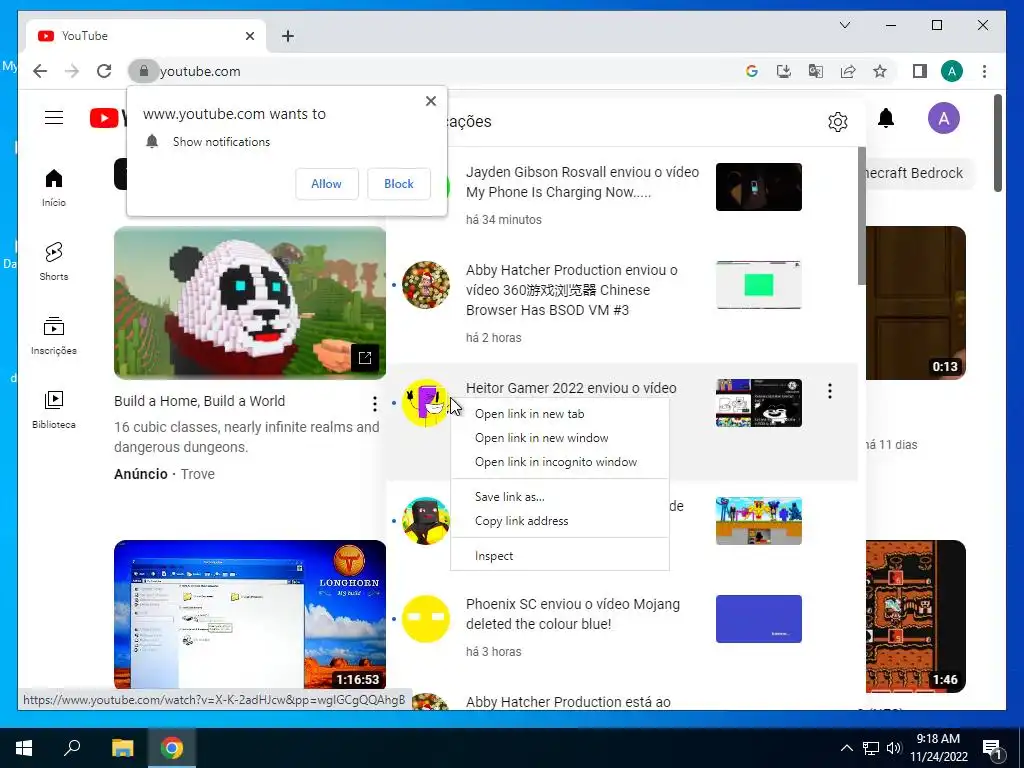The width and height of the screenshot is (1024, 768).
Task: Click browser forward arrow
Action: (72, 71)
